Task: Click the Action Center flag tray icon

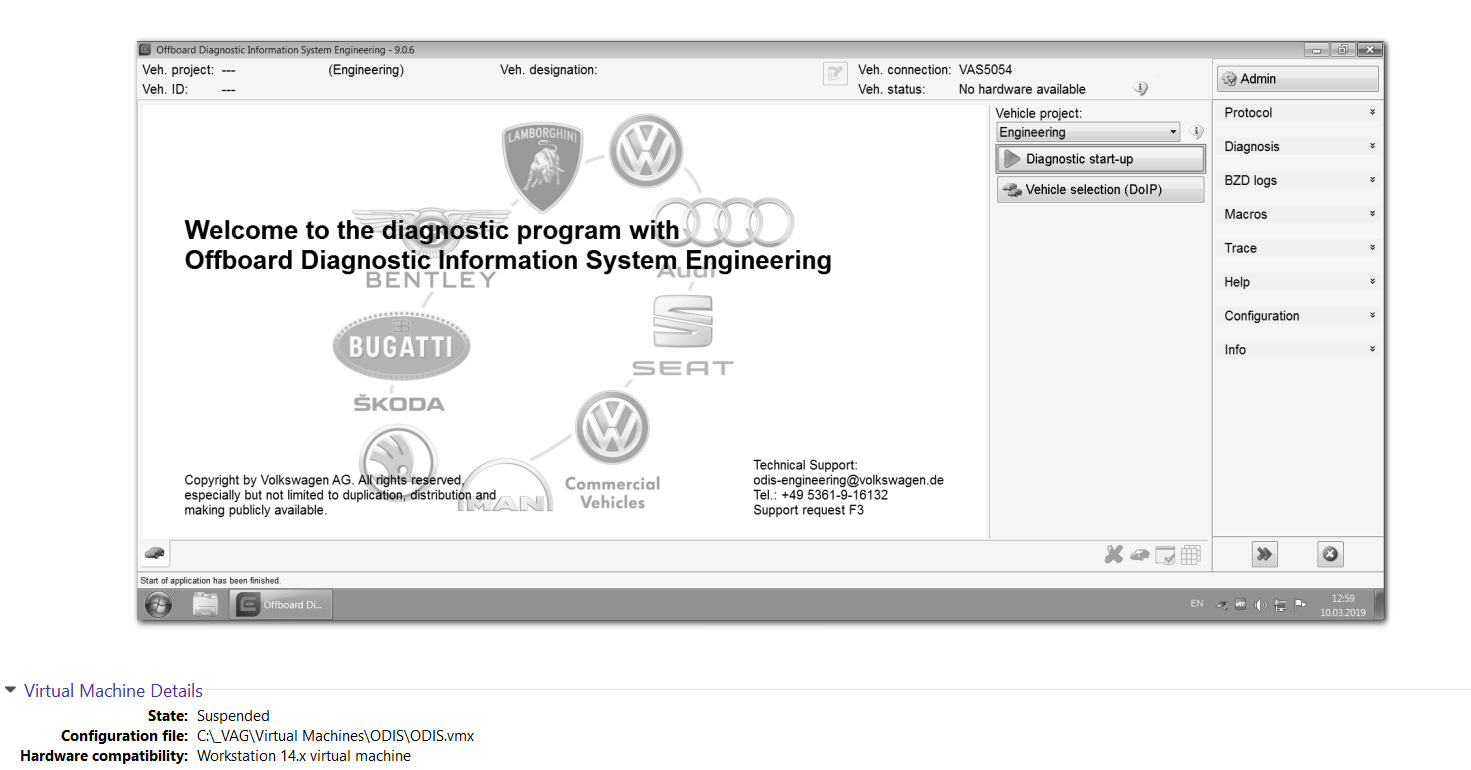Action: click(1300, 604)
